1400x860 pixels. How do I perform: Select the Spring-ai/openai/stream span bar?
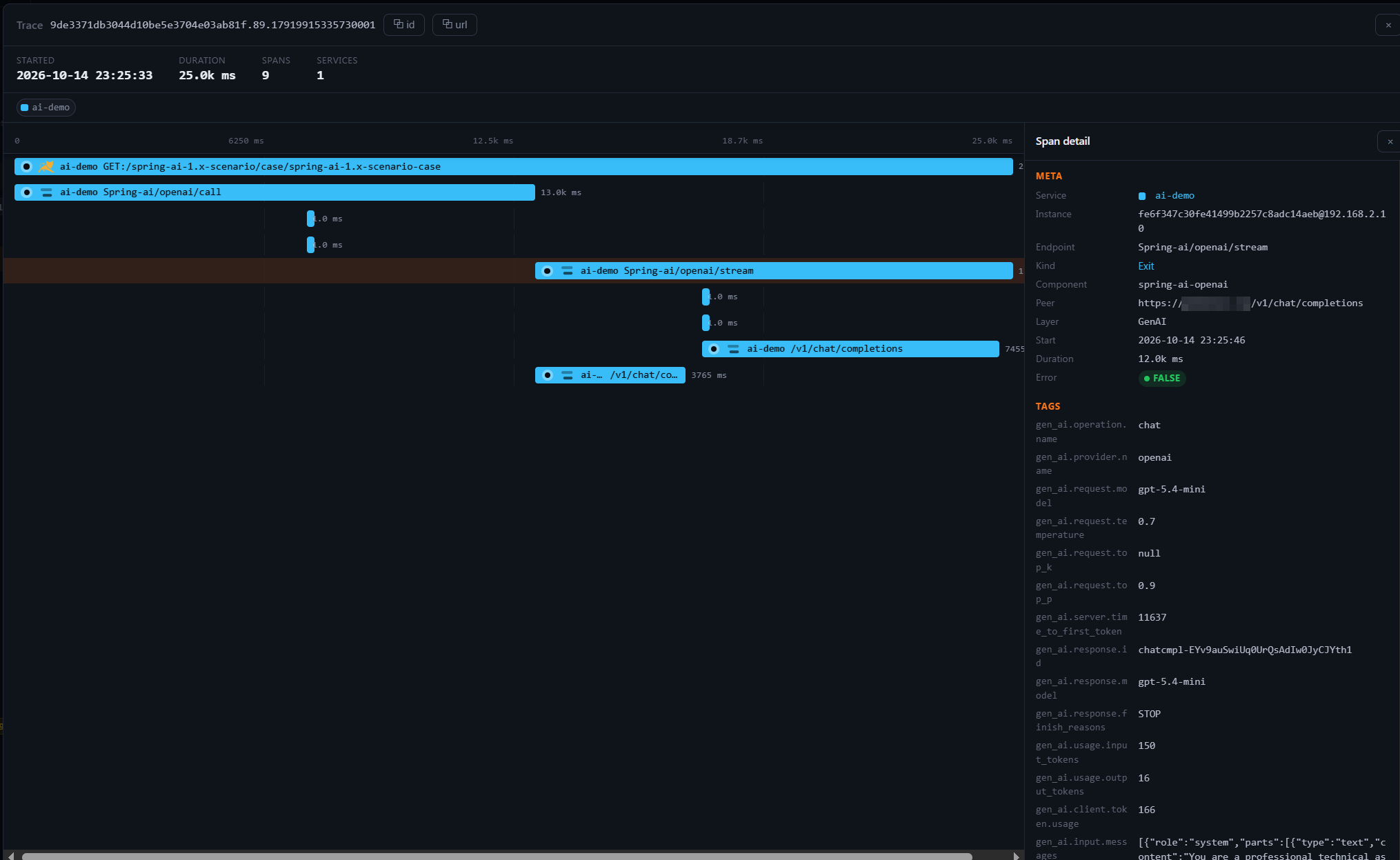click(x=774, y=271)
